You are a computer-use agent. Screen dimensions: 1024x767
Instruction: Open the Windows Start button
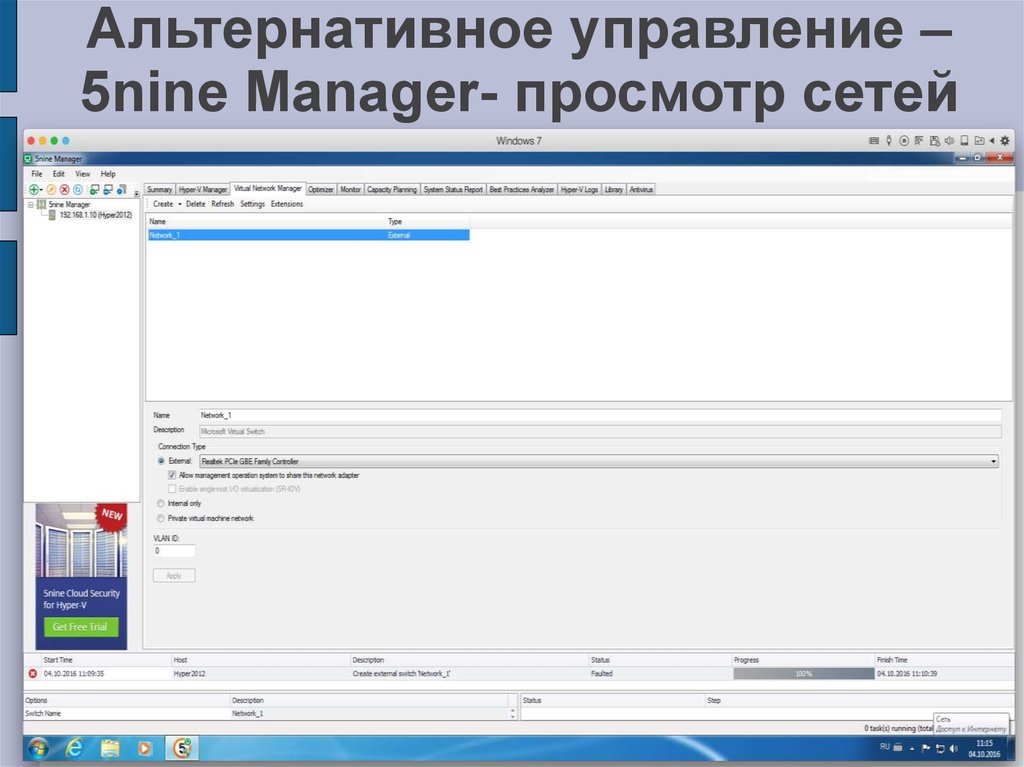coord(38,748)
